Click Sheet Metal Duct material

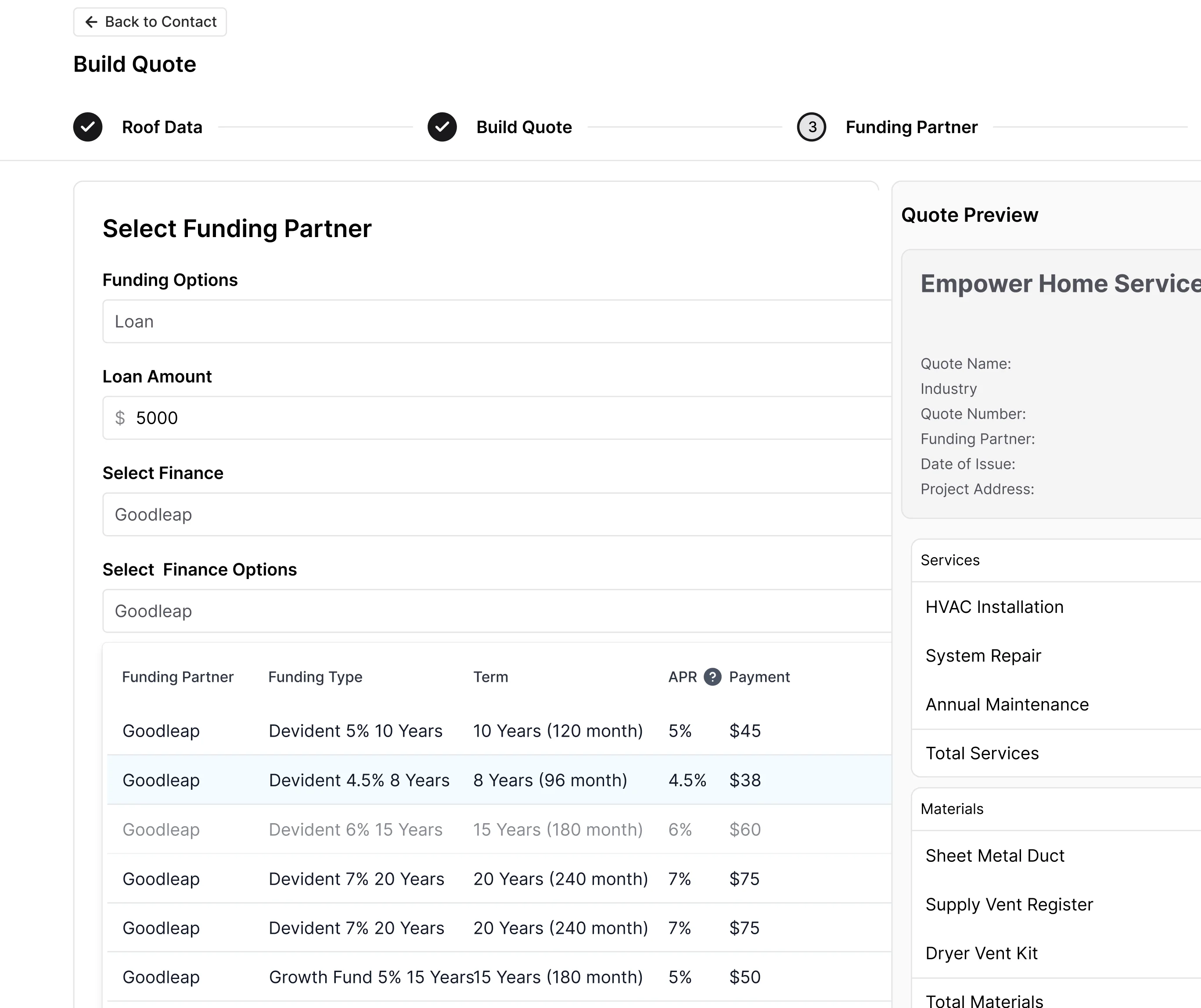[x=995, y=855]
